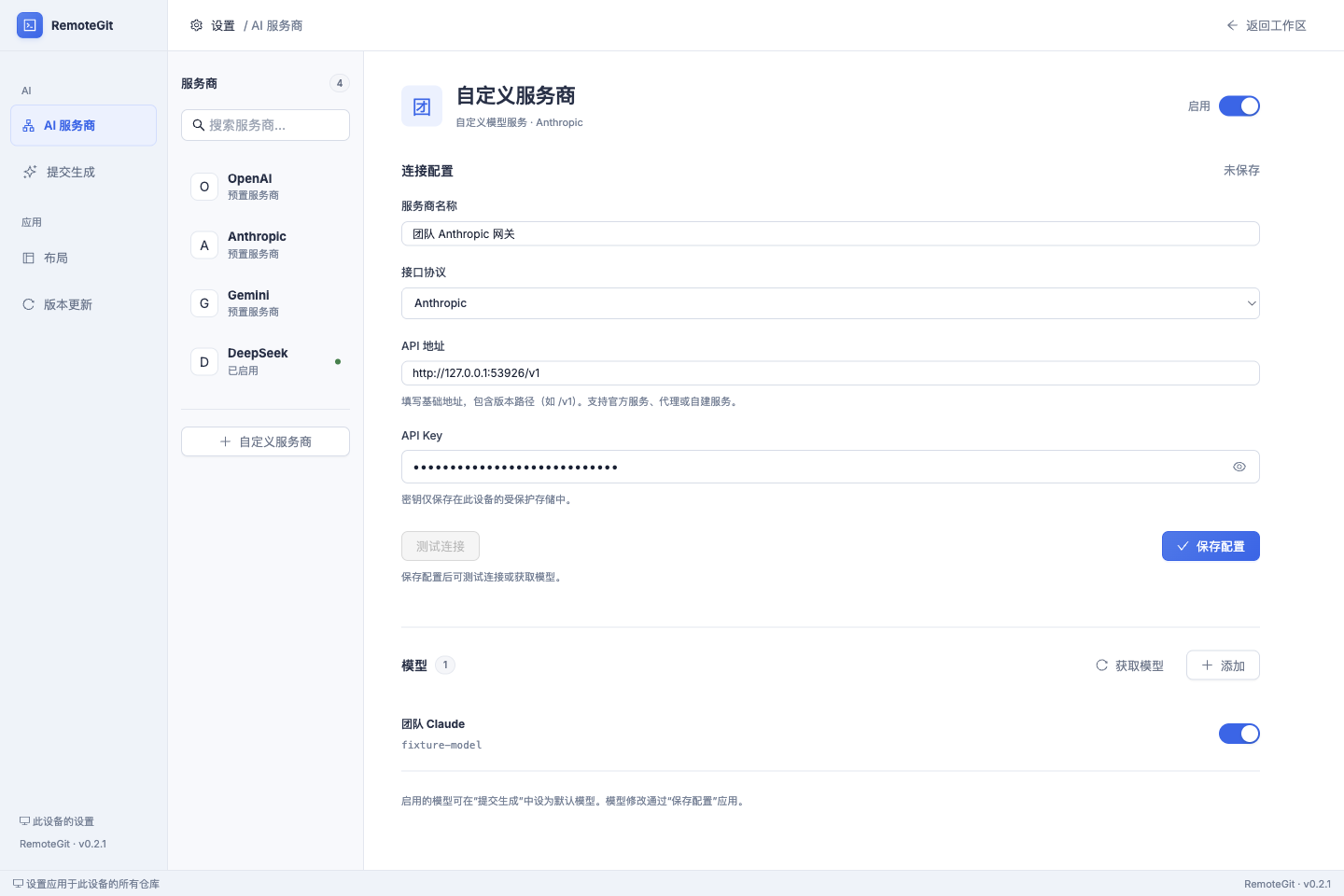Click the "设置应用于此设备的所有仓库" status text
1344x896 pixels.
click(92, 884)
